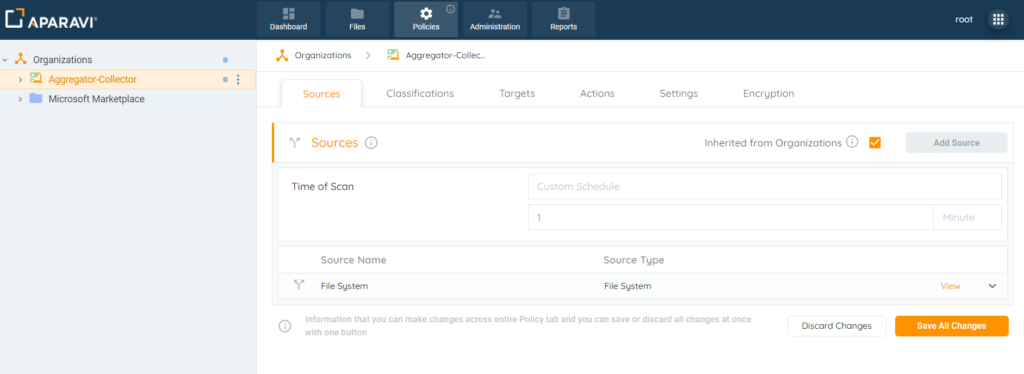
Task: Click the Microsoft Marketplace folder icon
Action: pos(36,99)
